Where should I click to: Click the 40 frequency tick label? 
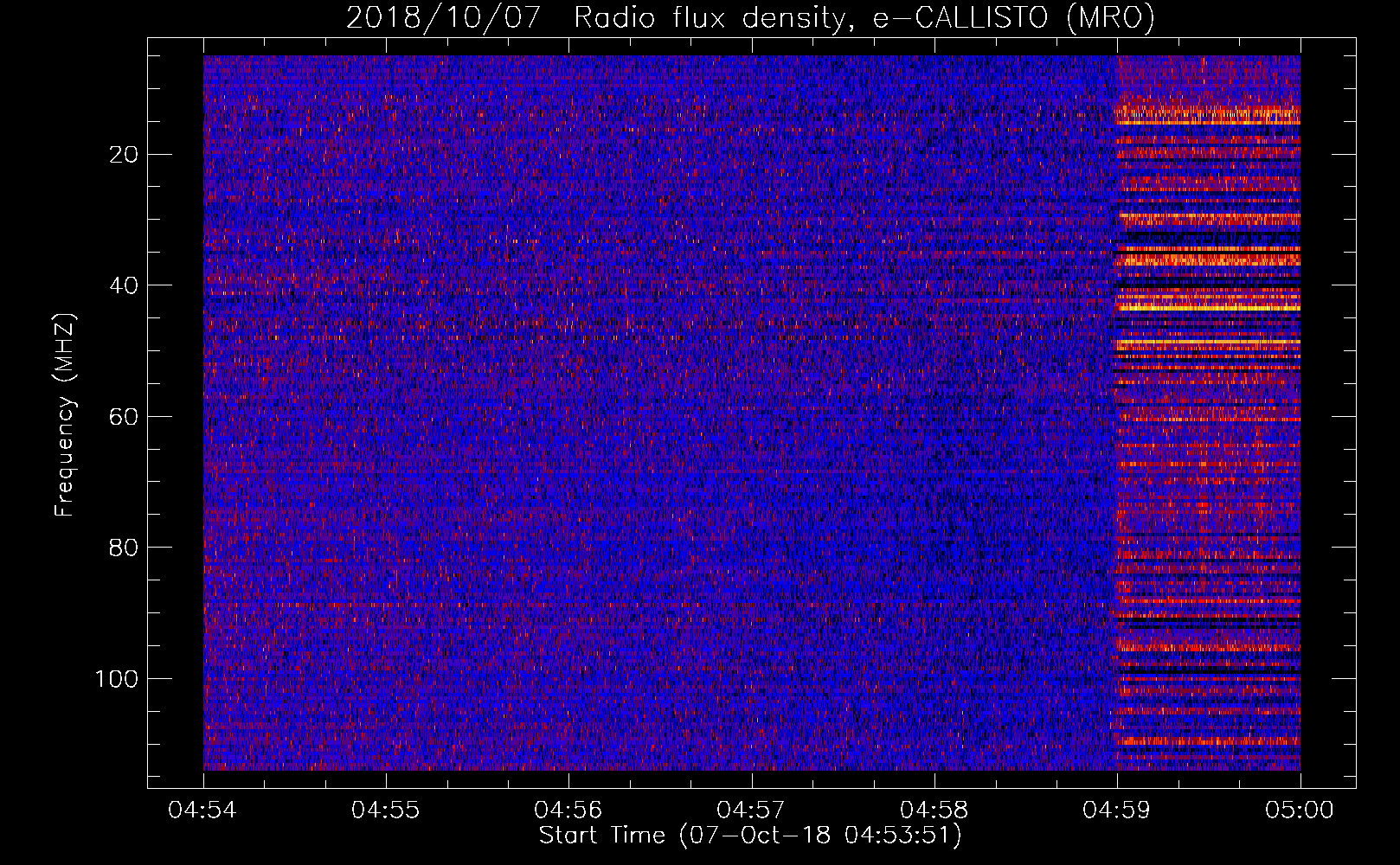coord(125,285)
